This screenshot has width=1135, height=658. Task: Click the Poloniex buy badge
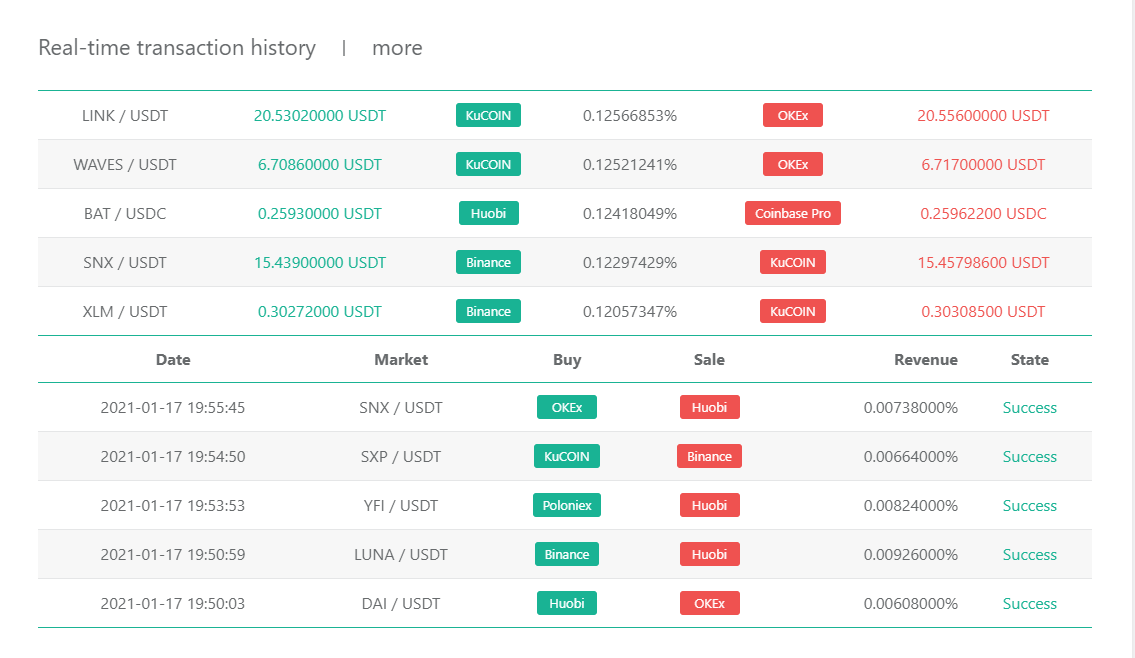point(566,505)
